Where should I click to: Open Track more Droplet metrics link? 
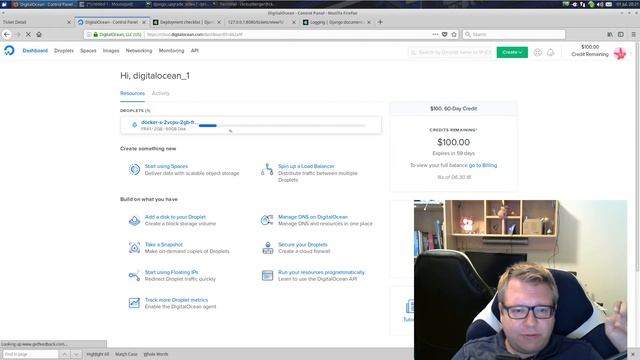[x=176, y=300]
